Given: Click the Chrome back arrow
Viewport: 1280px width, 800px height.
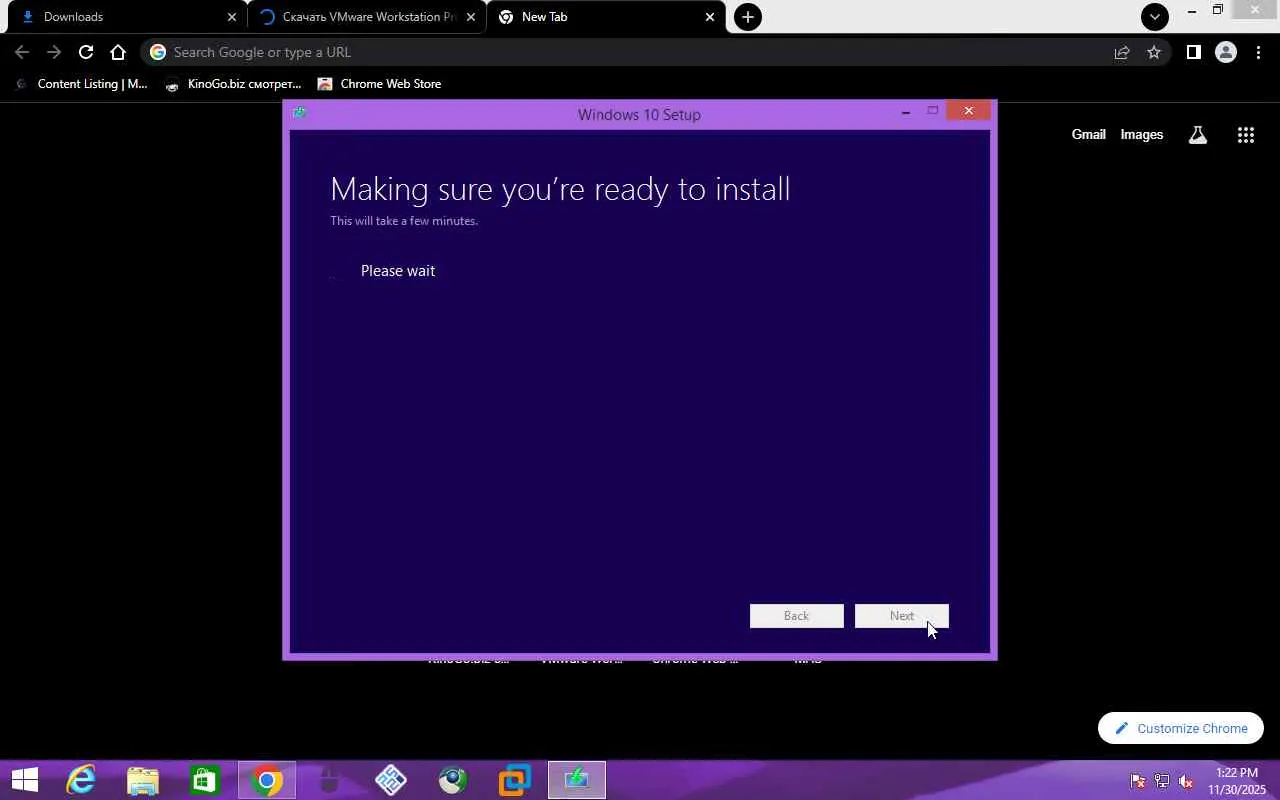Looking at the screenshot, I should pos(22,52).
